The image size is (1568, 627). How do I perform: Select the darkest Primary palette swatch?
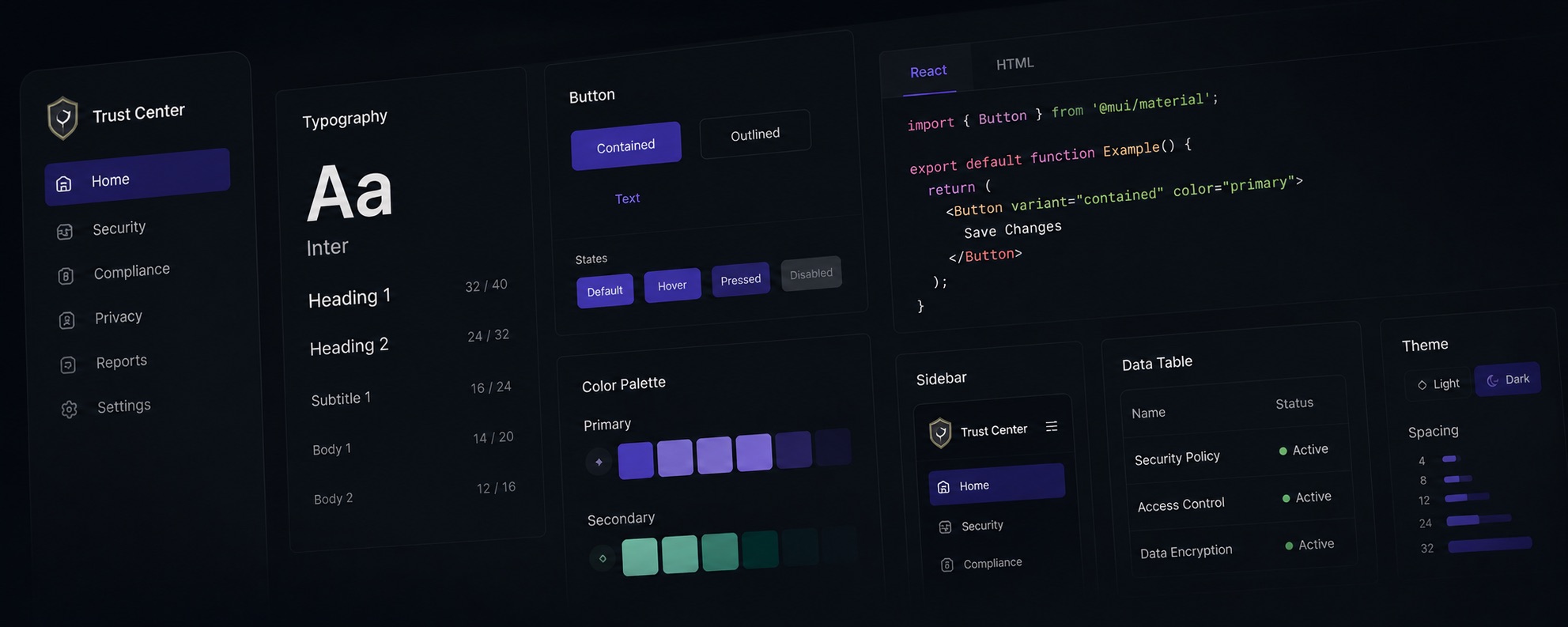click(833, 448)
